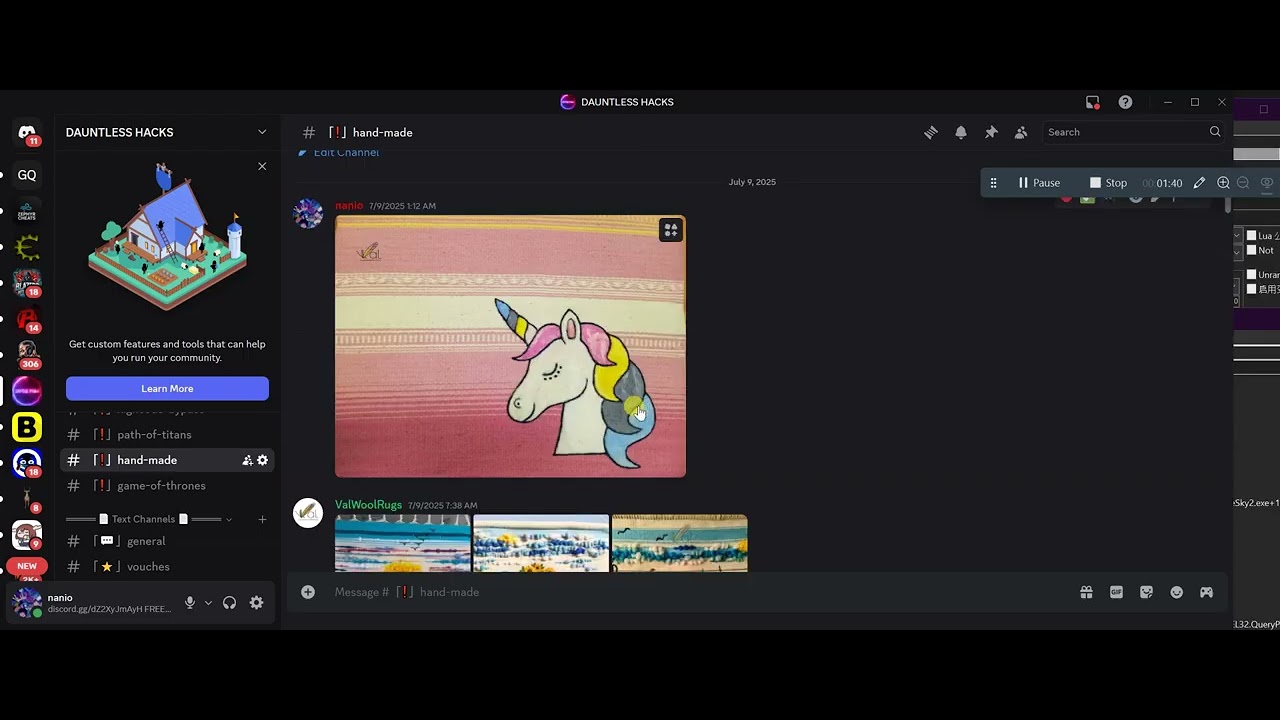Click the search magnifier icon
Viewport: 1280px width, 720px height.
coord(1215,132)
